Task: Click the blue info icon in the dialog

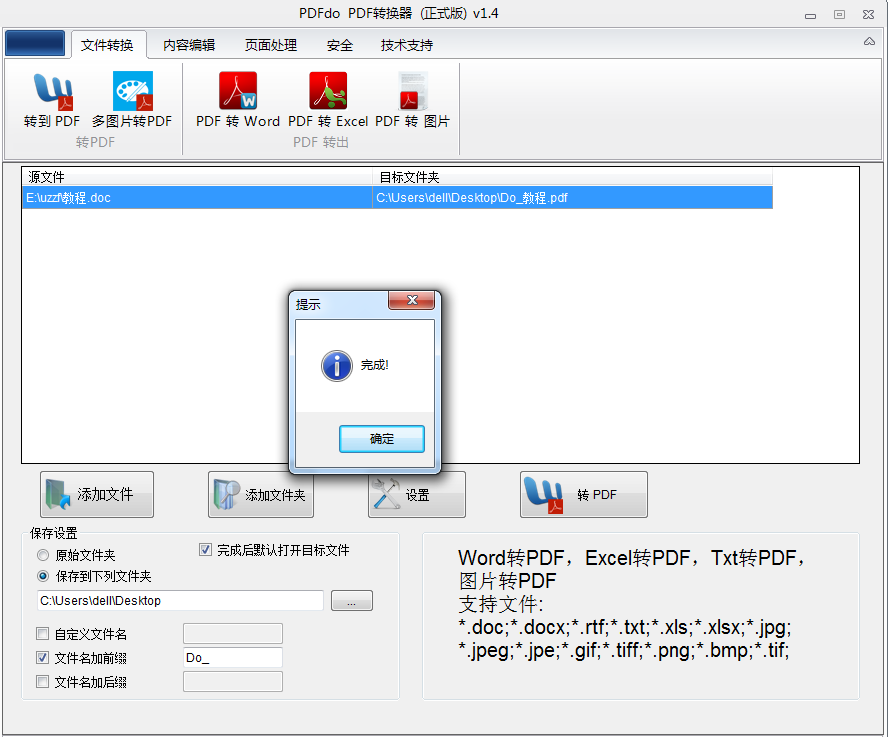Action: tap(335, 366)
